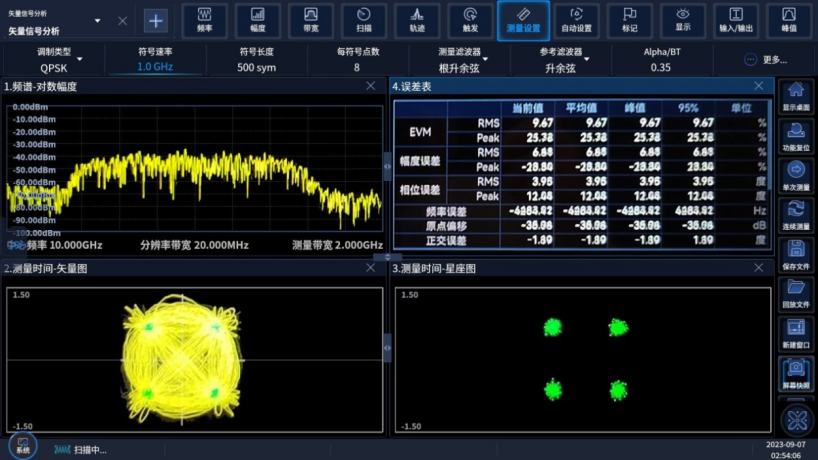The height and width of the screenshot is (460, 818).
Task: Open the 轨迹 trace toolbar button
Action: coord(417,20)
